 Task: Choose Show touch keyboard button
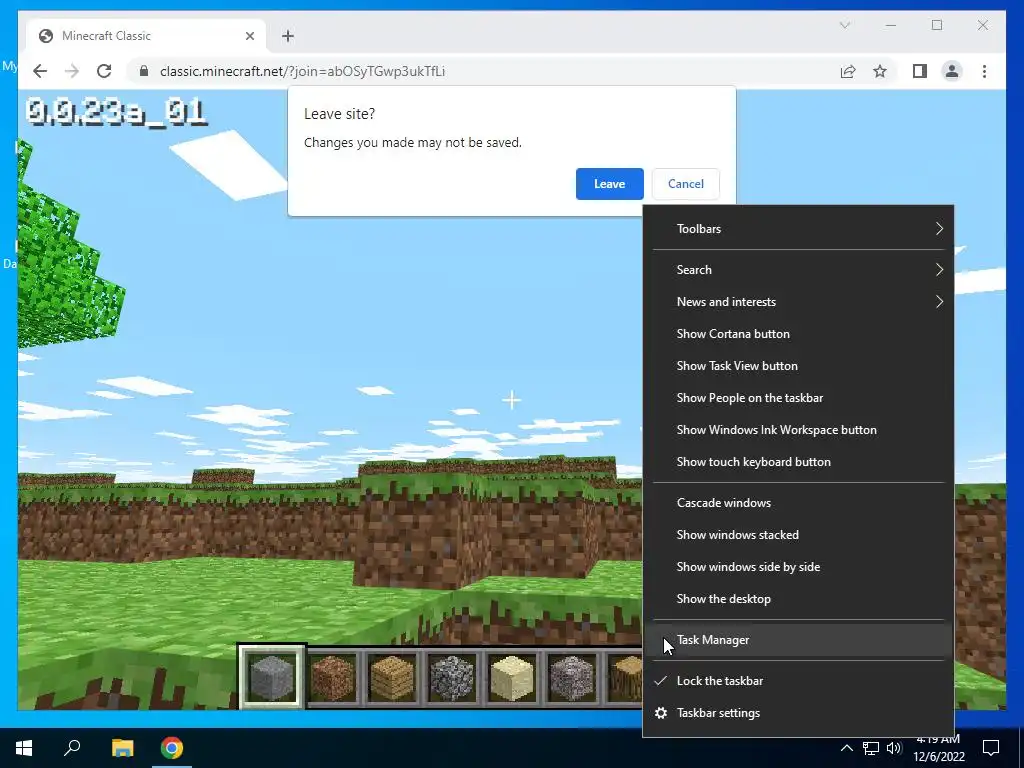[799, 462]
